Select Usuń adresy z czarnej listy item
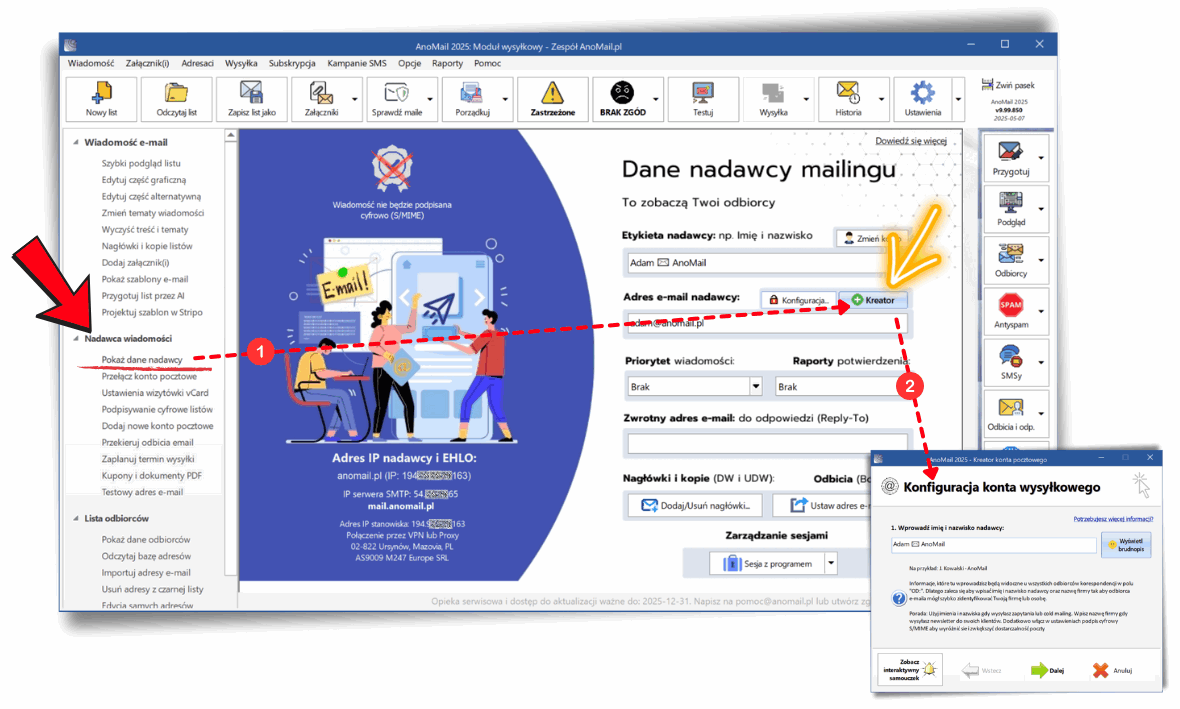 click(152, 589)
